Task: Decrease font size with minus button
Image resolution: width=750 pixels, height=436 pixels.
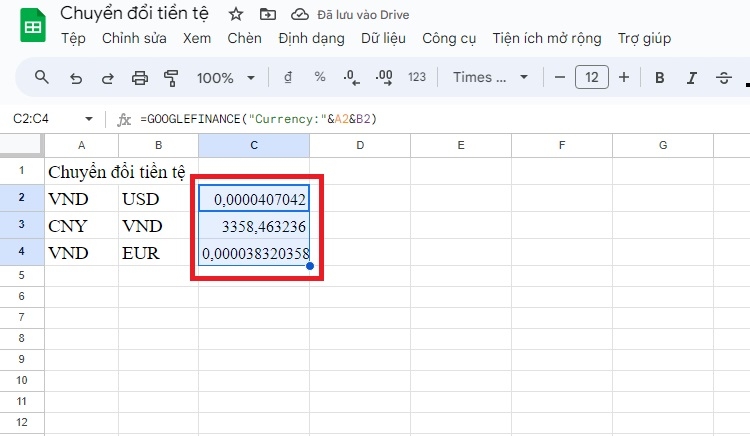Action: (x=560, y=77)
